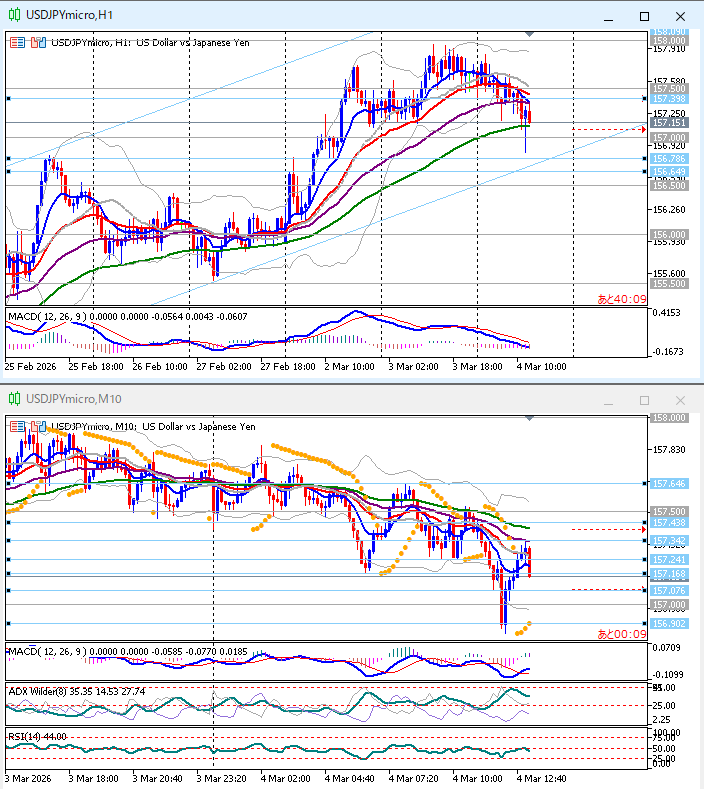The width and height of the screenshot is (704, 789).
Task: Maximize the USDJPYmicro,H1 chart window
Action: pos(643,15)
